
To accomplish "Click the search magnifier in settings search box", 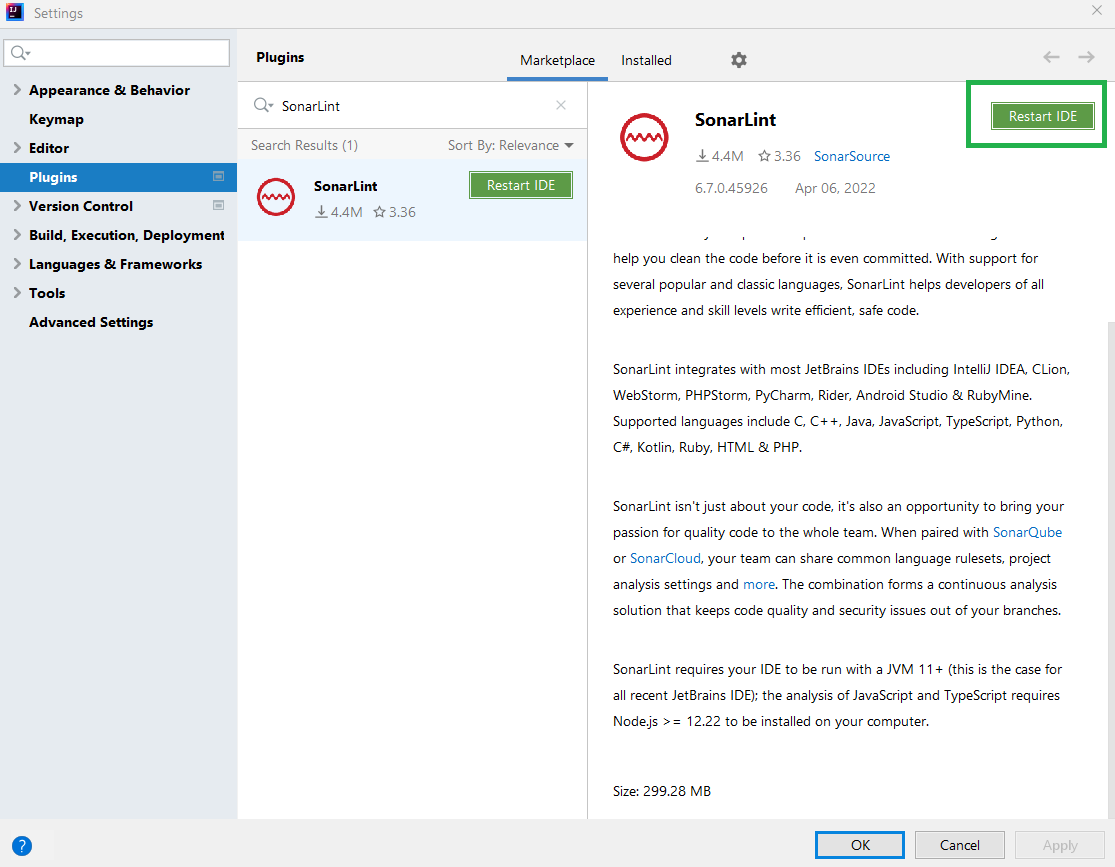I will [x=20, y=53].
